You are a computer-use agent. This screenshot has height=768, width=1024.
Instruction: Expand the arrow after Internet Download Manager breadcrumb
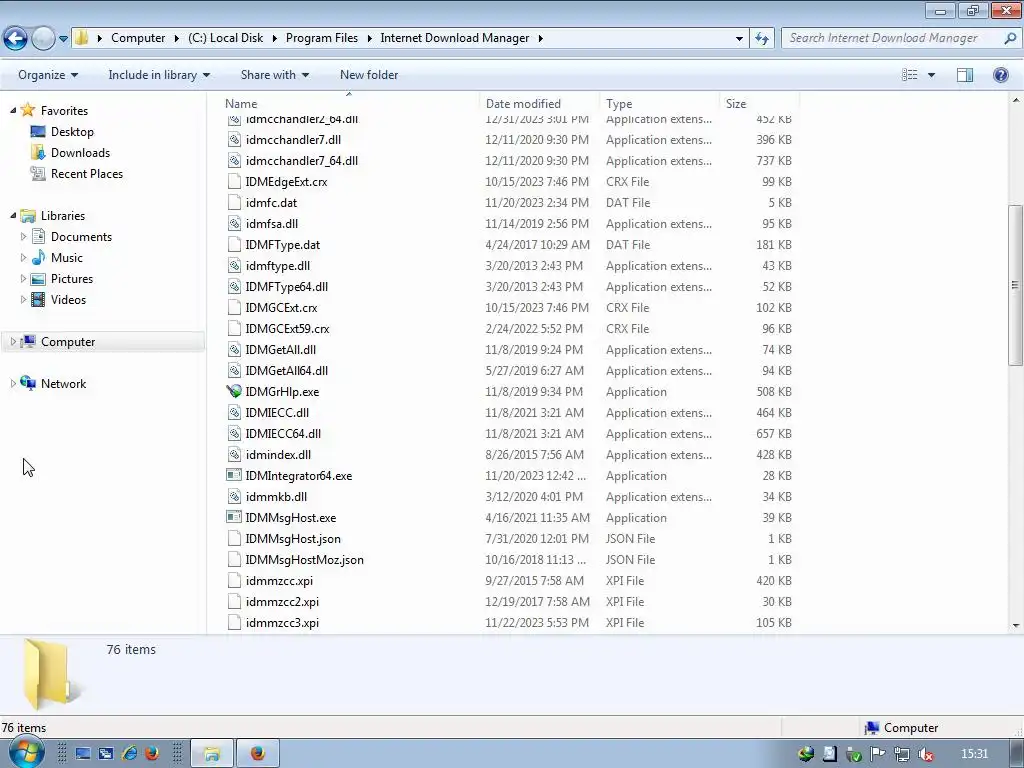540,39
